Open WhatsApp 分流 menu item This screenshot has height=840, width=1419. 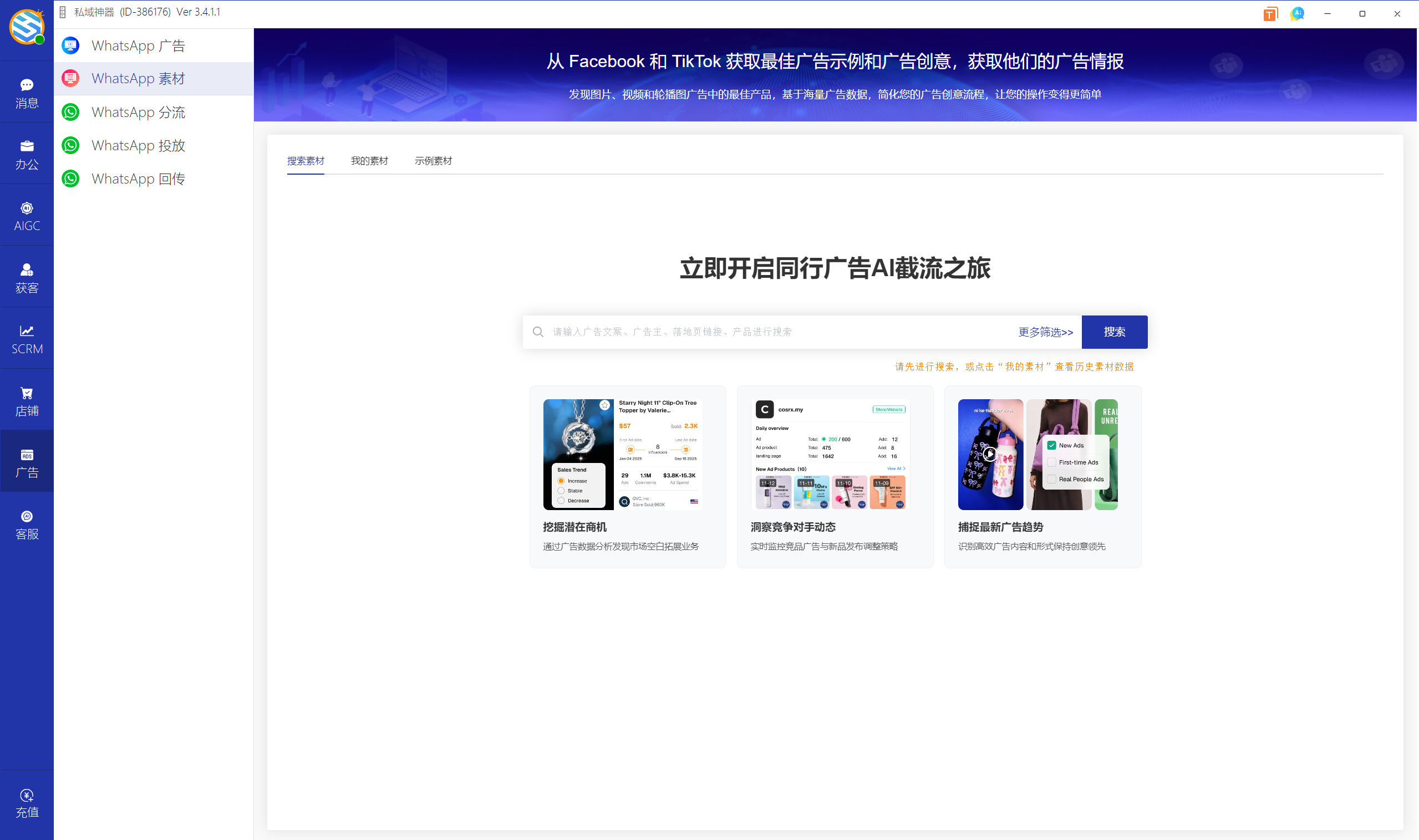coord(138,112)
